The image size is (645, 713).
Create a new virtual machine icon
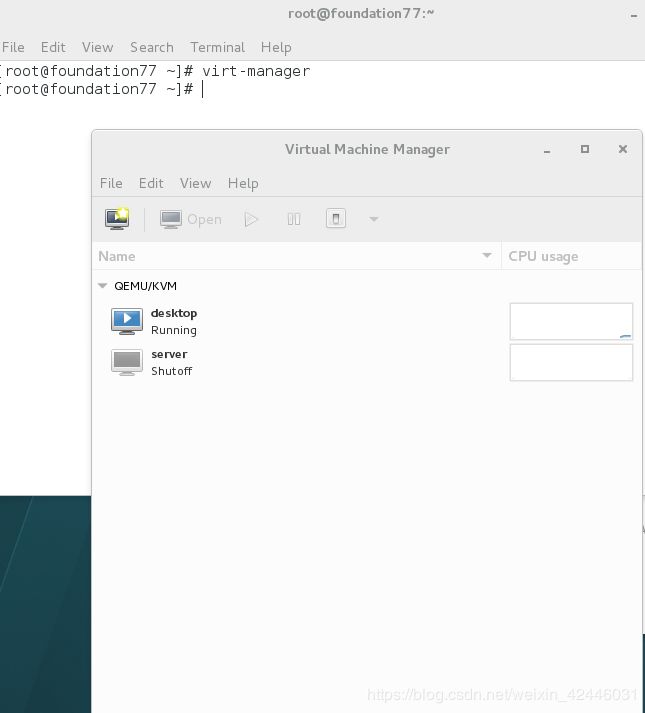click(117, 219)
